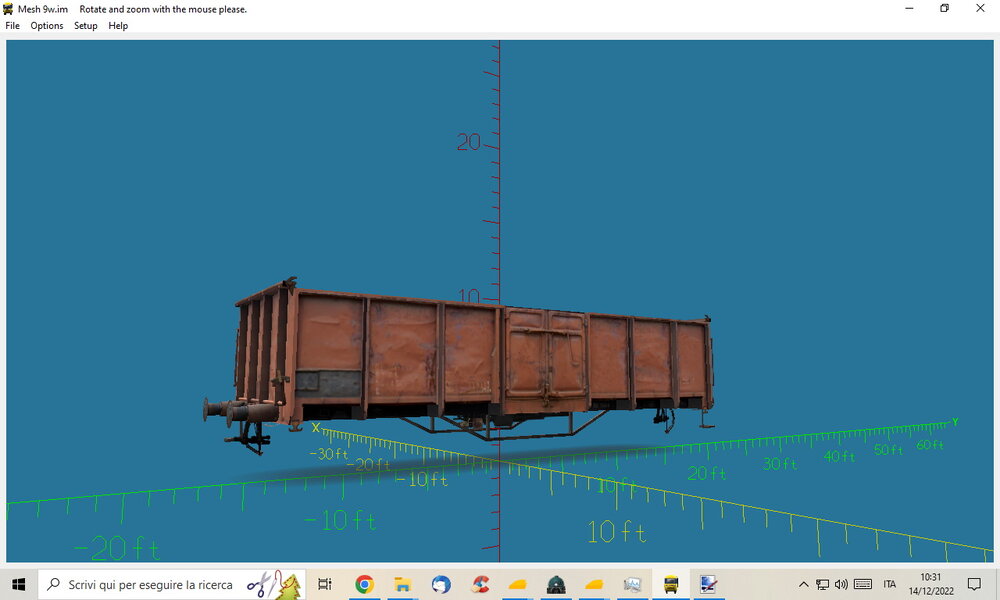Click the ITA language indicator

[890, 584]
